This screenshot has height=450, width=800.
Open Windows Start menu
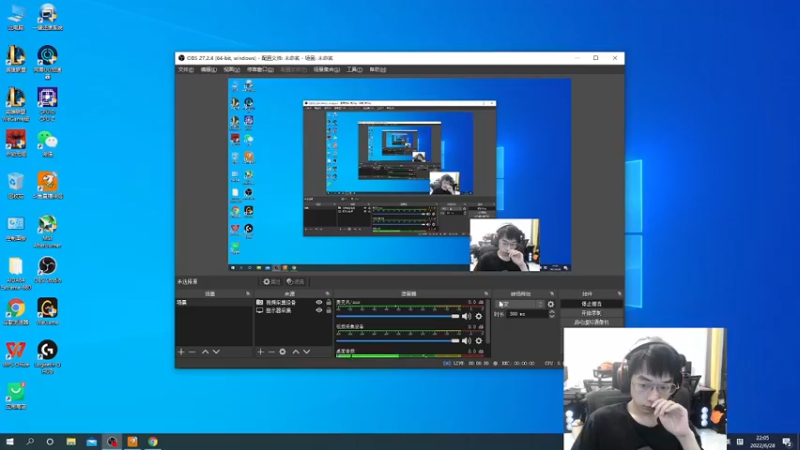click(10, 442)
